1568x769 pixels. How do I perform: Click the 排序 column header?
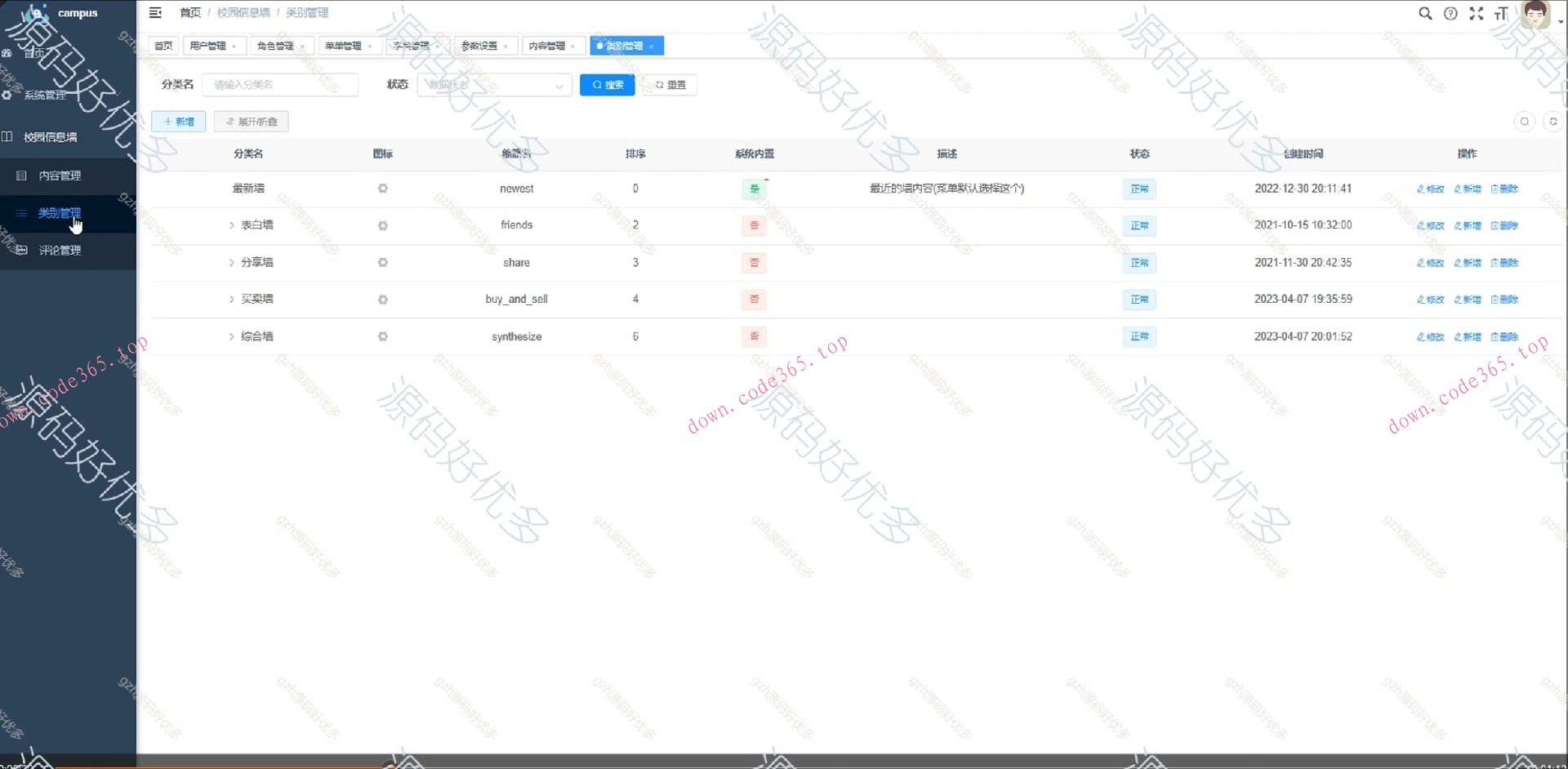click(x=635, y=153)
